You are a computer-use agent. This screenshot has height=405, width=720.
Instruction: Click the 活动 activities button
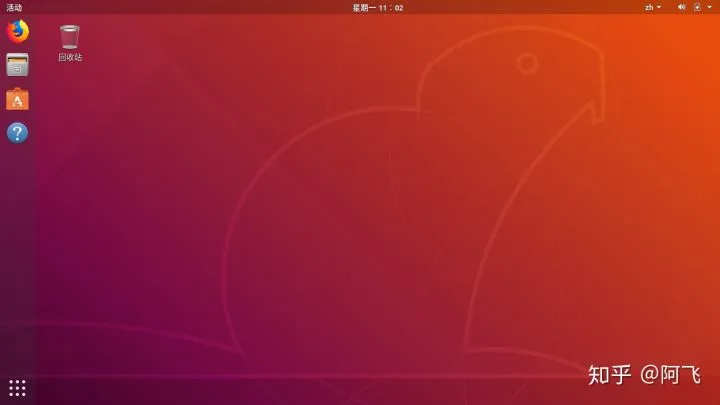coord(14,7)
